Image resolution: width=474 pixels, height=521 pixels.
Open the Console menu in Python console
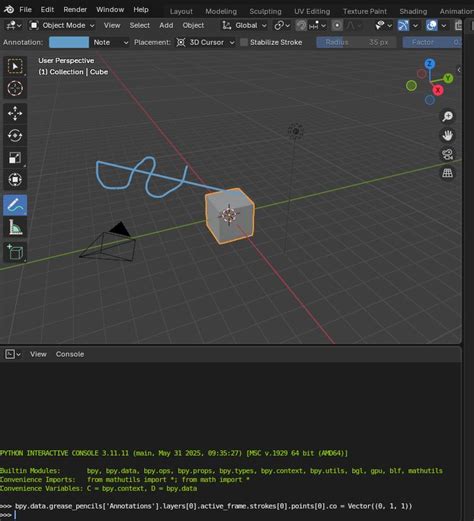[70, 354]
